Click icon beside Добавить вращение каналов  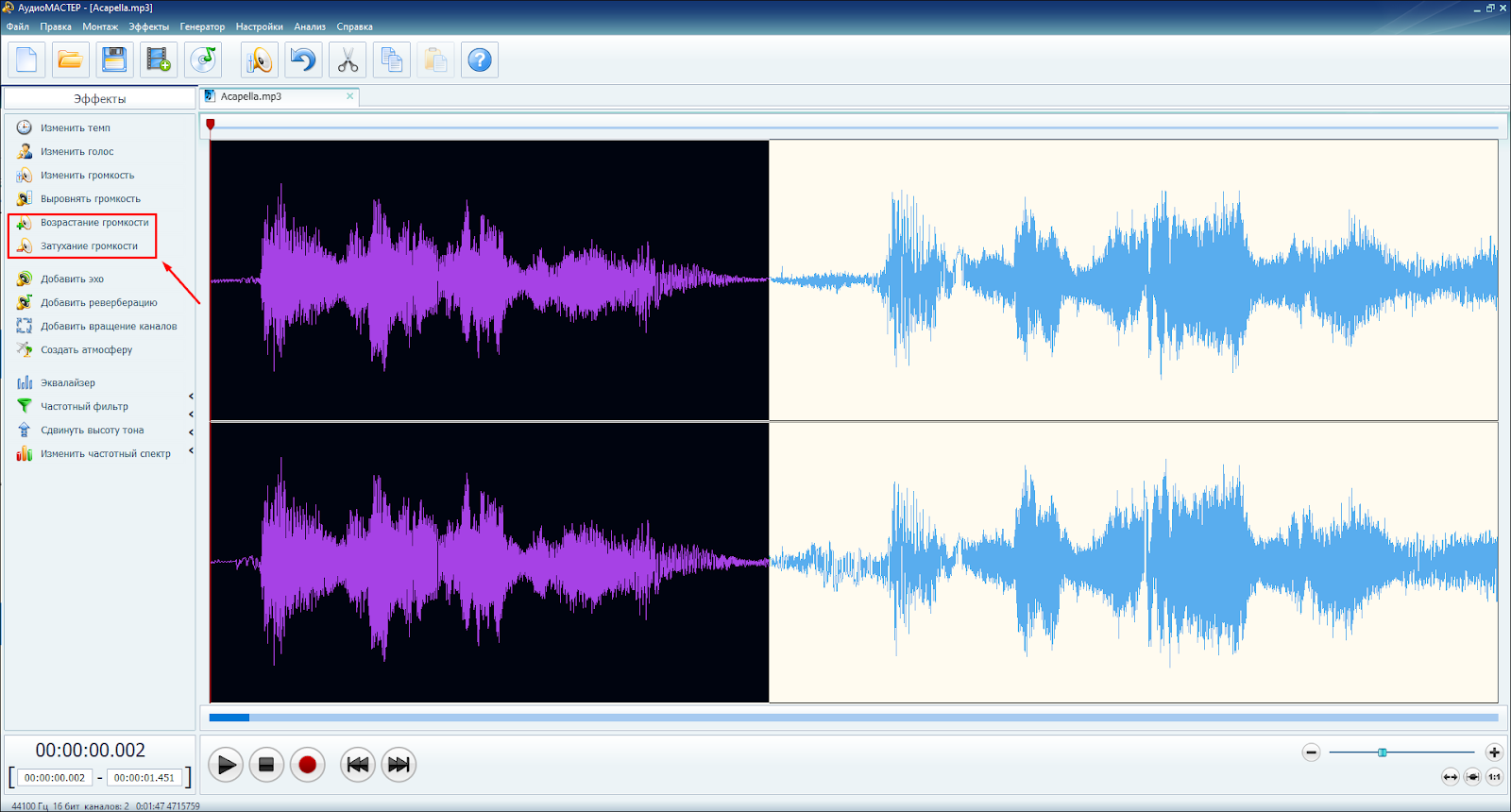pos(25,326)
